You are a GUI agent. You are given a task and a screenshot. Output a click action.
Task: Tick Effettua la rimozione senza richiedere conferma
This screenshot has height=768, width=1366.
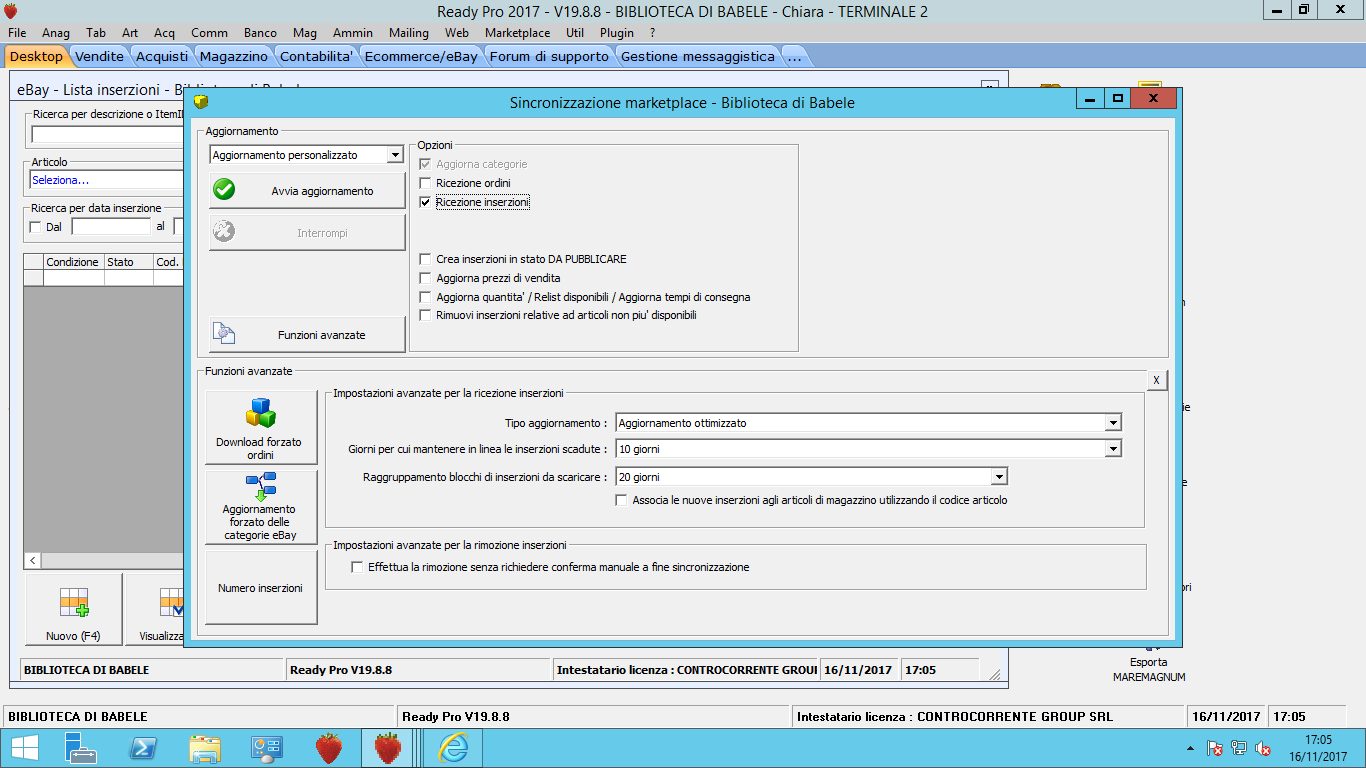point(358,567)
